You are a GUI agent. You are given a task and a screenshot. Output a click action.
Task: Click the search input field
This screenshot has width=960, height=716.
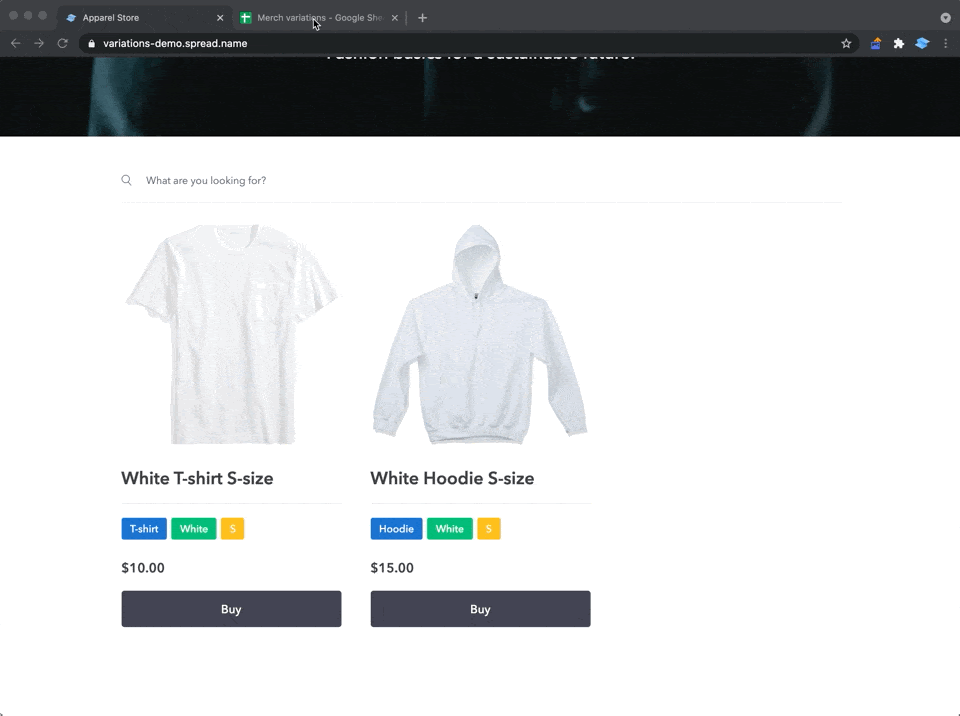click(250, 180)
